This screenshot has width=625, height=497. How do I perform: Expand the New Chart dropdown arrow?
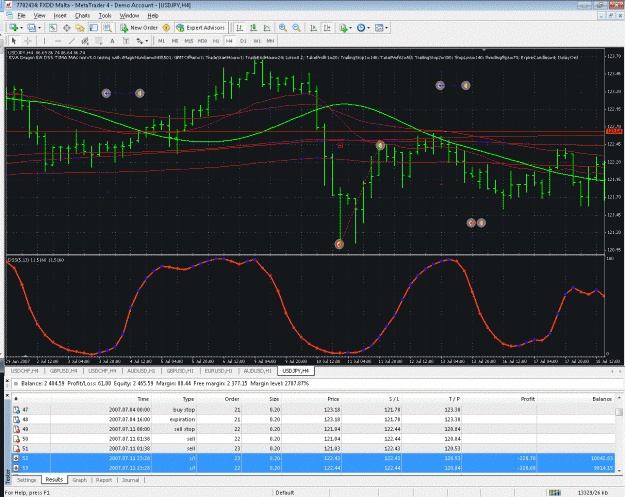pyautogui.click(x=21, y=28)
